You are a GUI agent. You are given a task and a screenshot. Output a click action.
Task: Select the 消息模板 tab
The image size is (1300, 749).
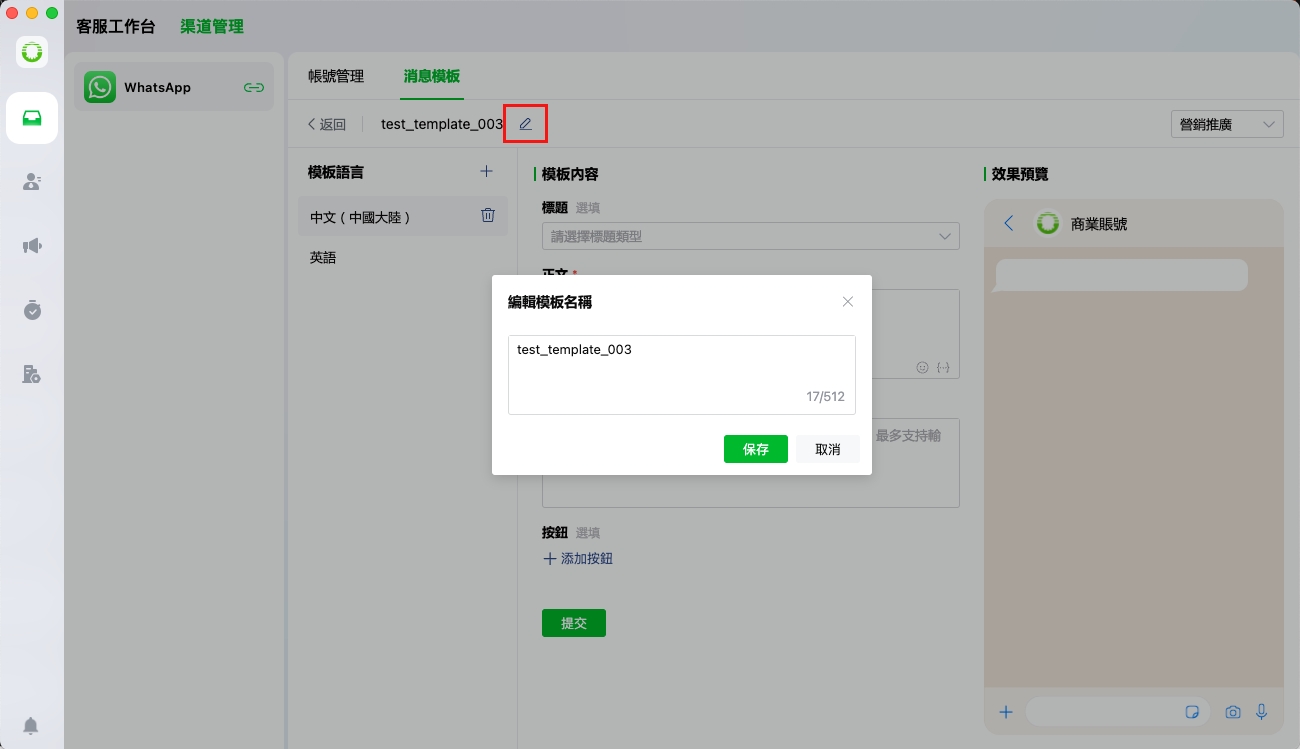(x=432, y=76)
